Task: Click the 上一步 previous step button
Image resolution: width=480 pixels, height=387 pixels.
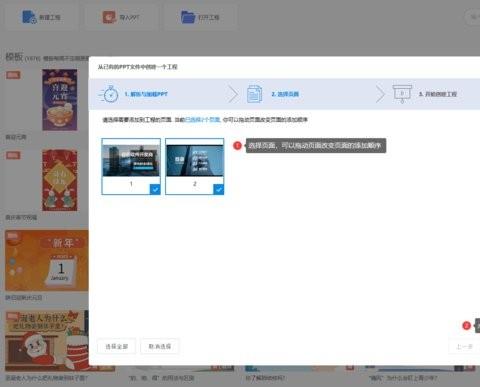Action: click(x=465, y=347)
